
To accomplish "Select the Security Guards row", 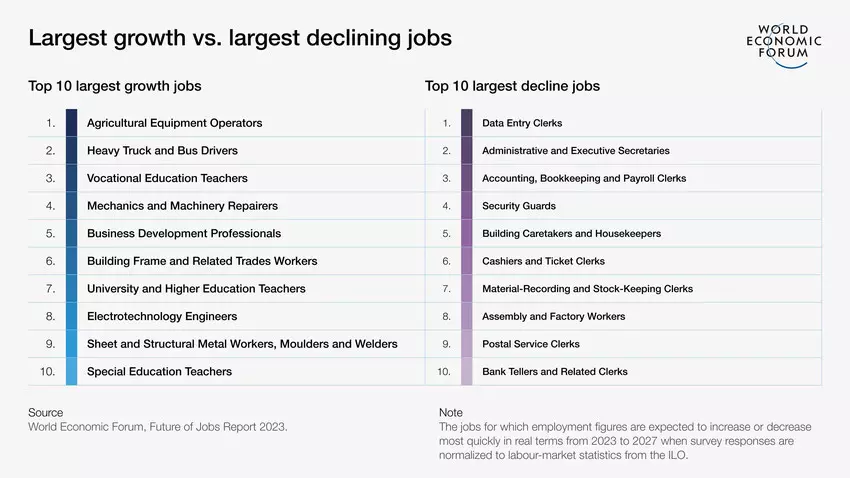I will click(518, 206).
